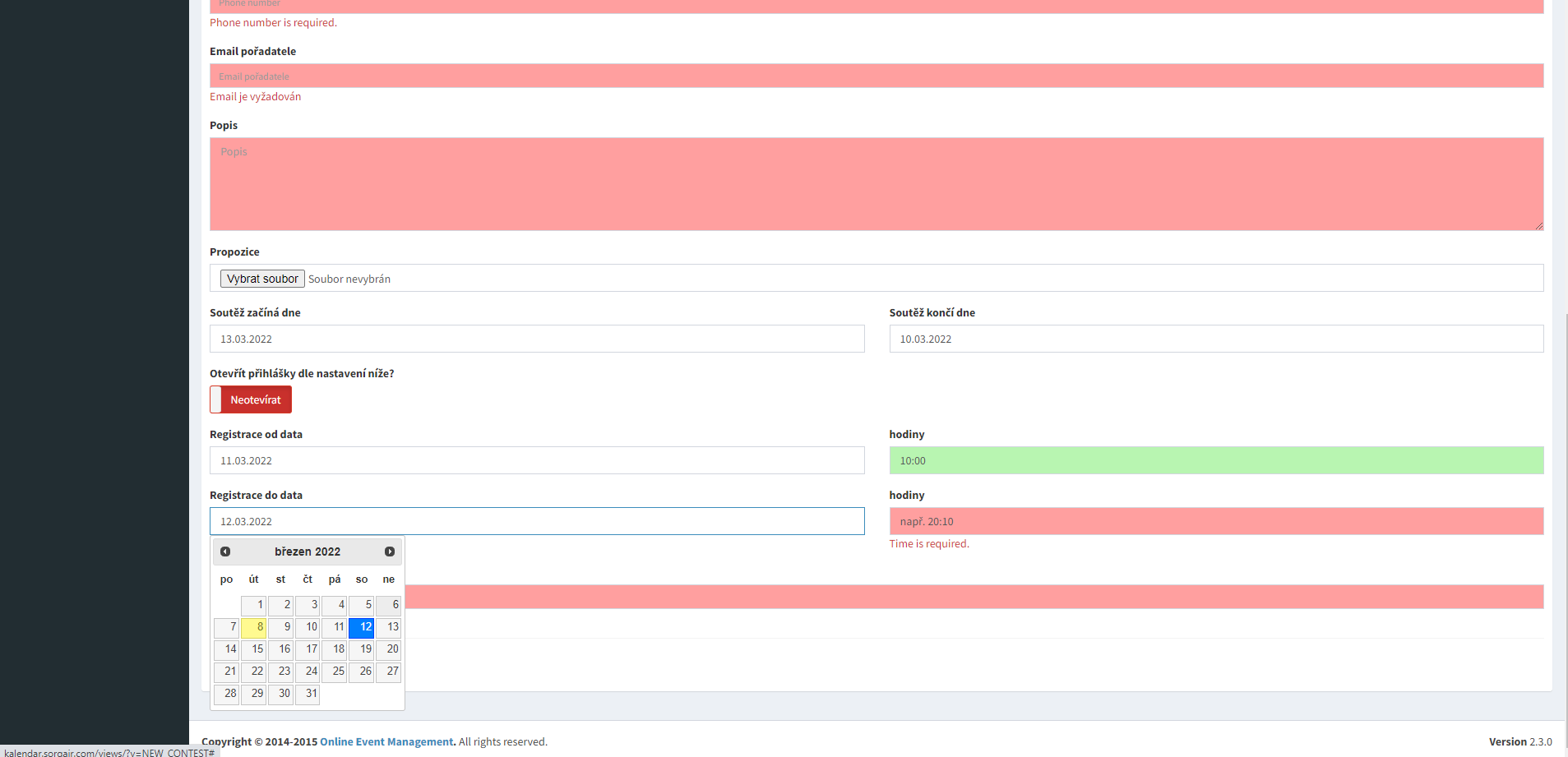
Task: Select day 10 in the calendar
Action: coord(308,628)
